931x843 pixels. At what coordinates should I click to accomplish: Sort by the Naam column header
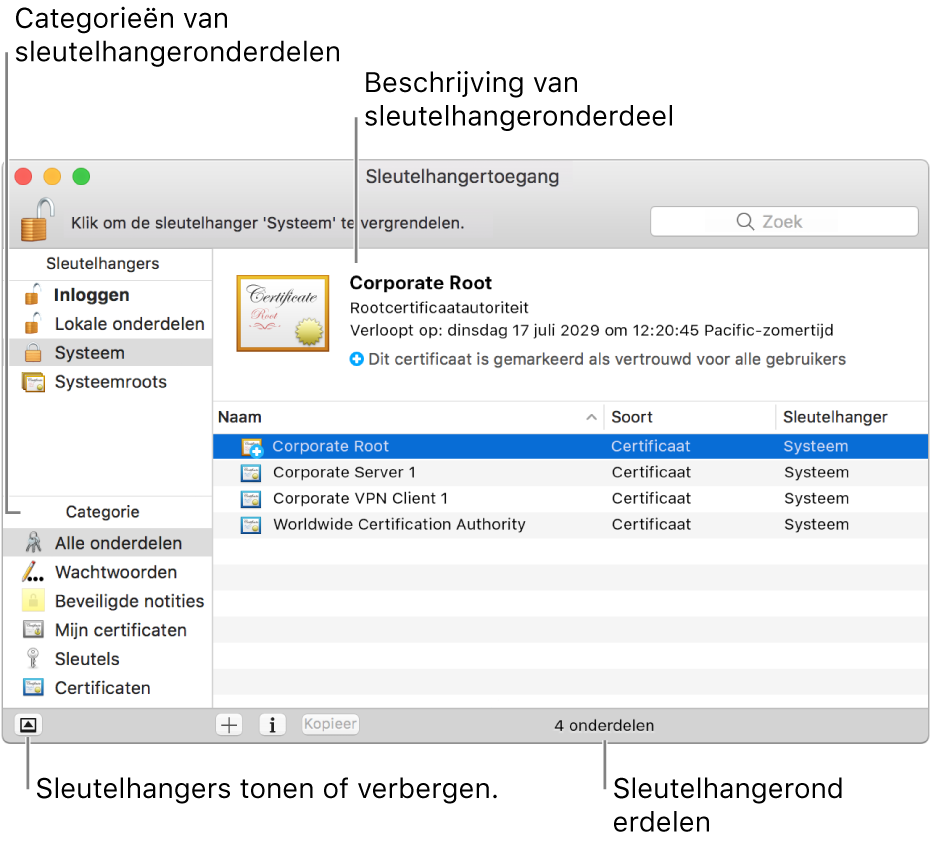[408, 417]
